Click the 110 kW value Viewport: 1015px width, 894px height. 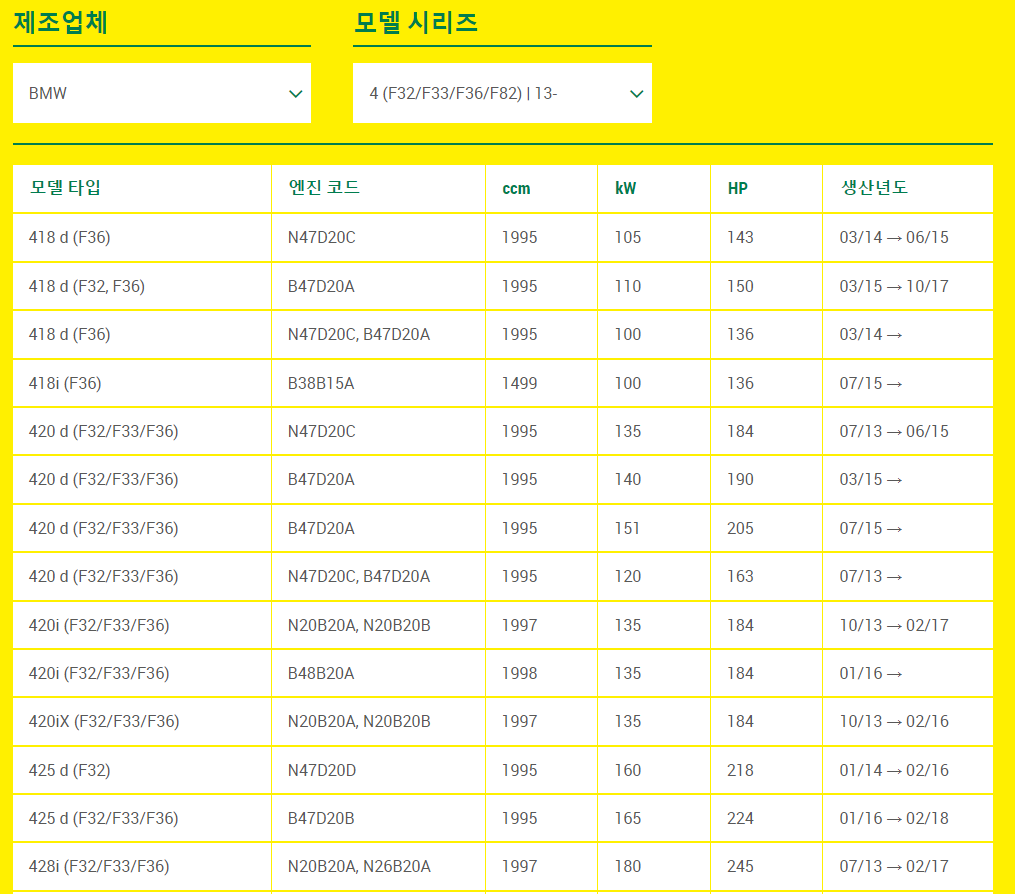tap(628, 286)
